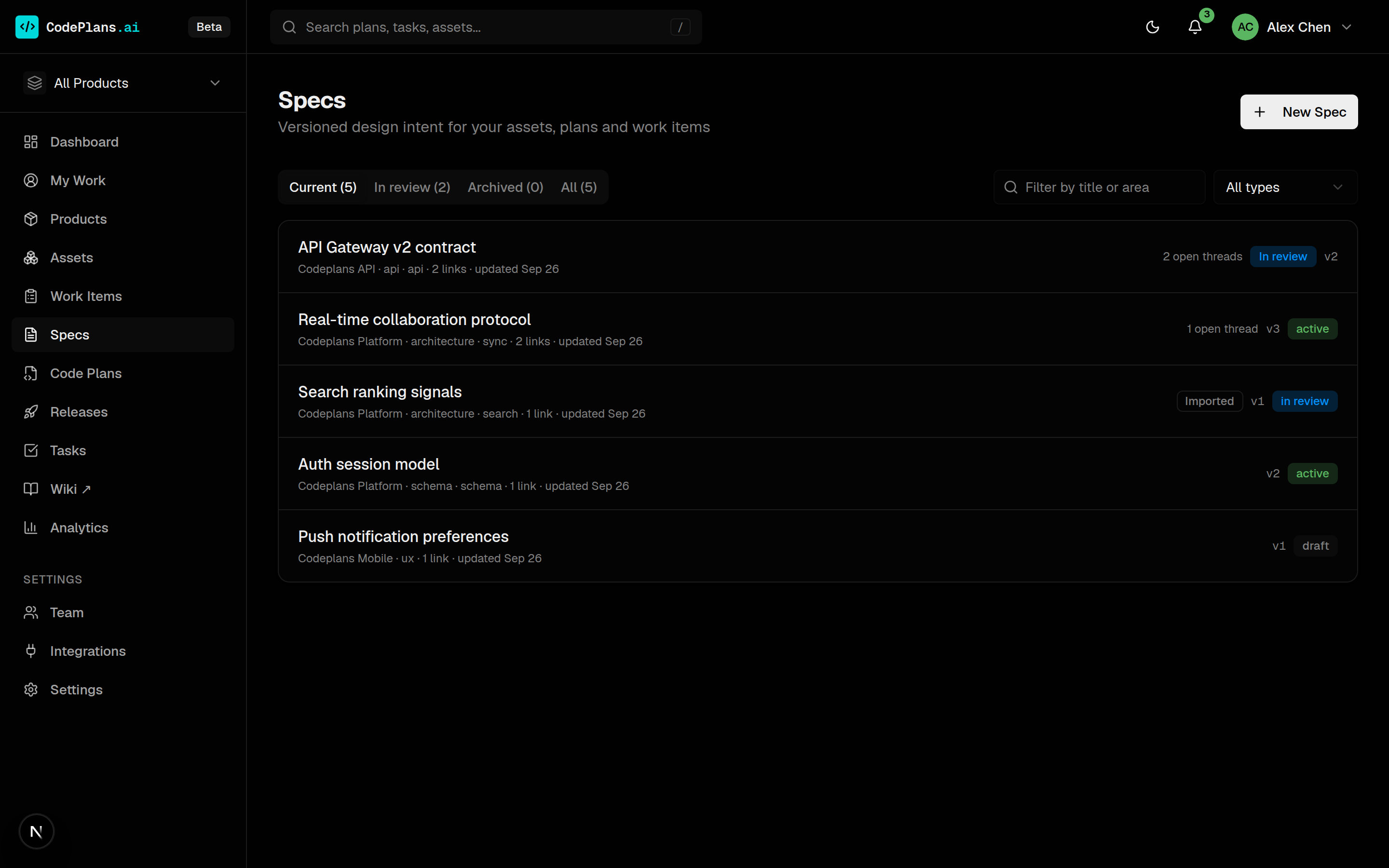The image size is (1389, 868).
Task: Click the Code Plans file icon
Action: point(31,373)
